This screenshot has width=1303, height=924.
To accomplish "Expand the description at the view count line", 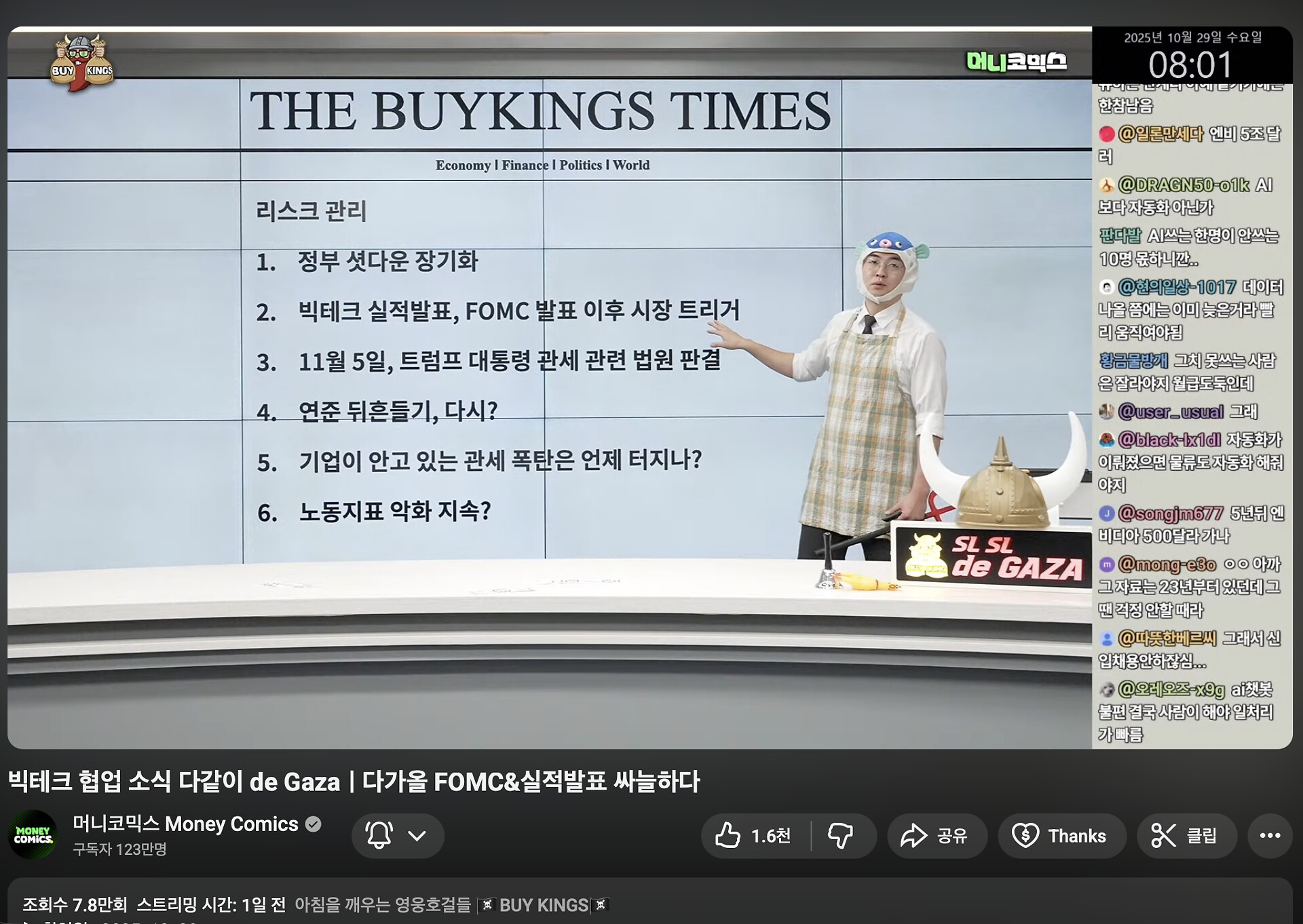I will [x=75, y=904].
